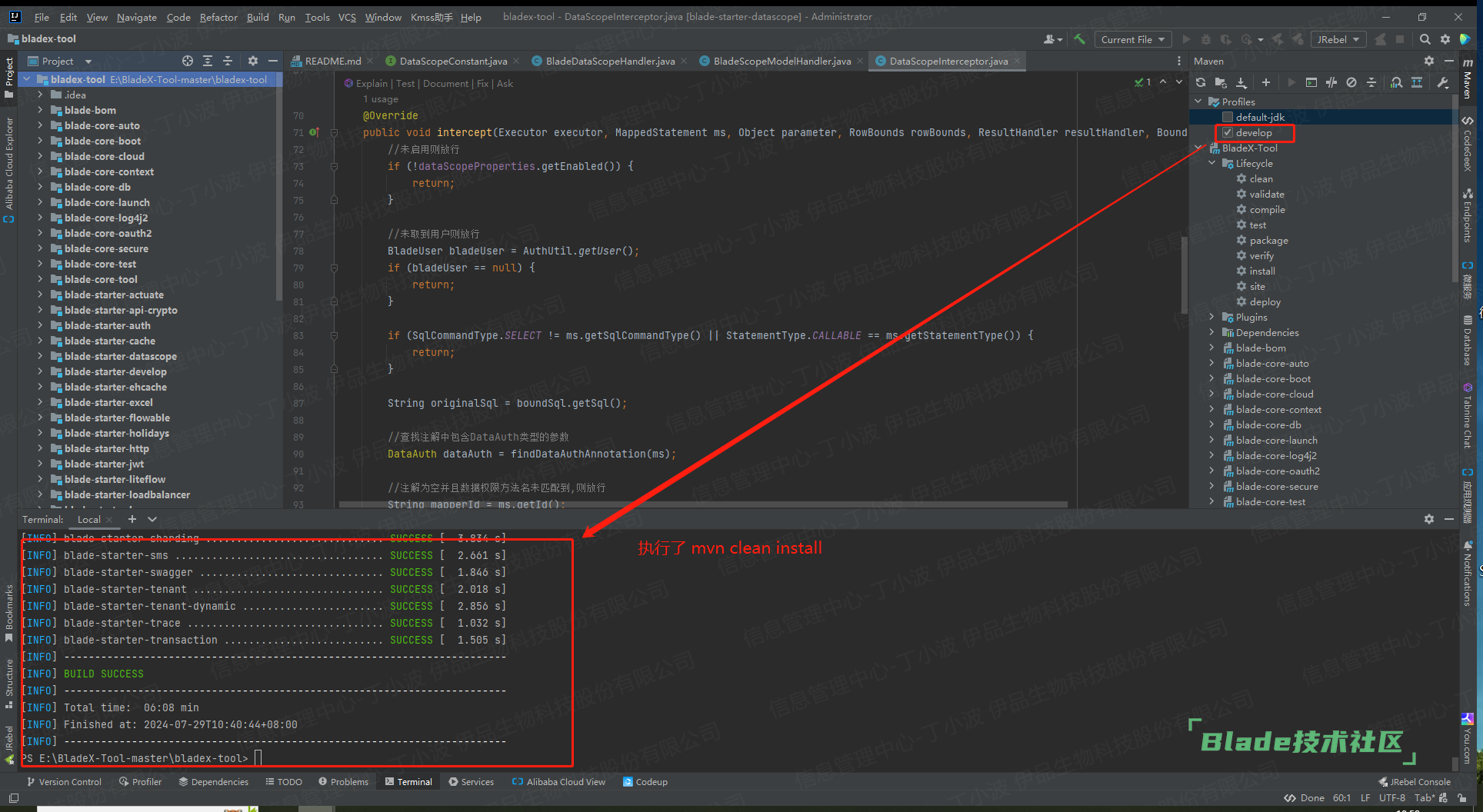Open the Version Control tool window

[64, 781]
